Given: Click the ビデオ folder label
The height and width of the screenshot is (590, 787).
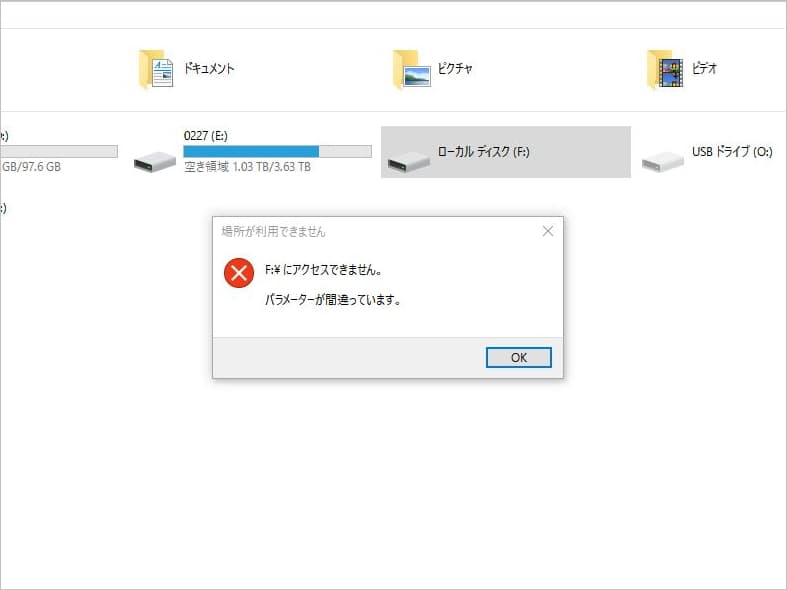Looking at the screenshot, I should coord(704,68).
